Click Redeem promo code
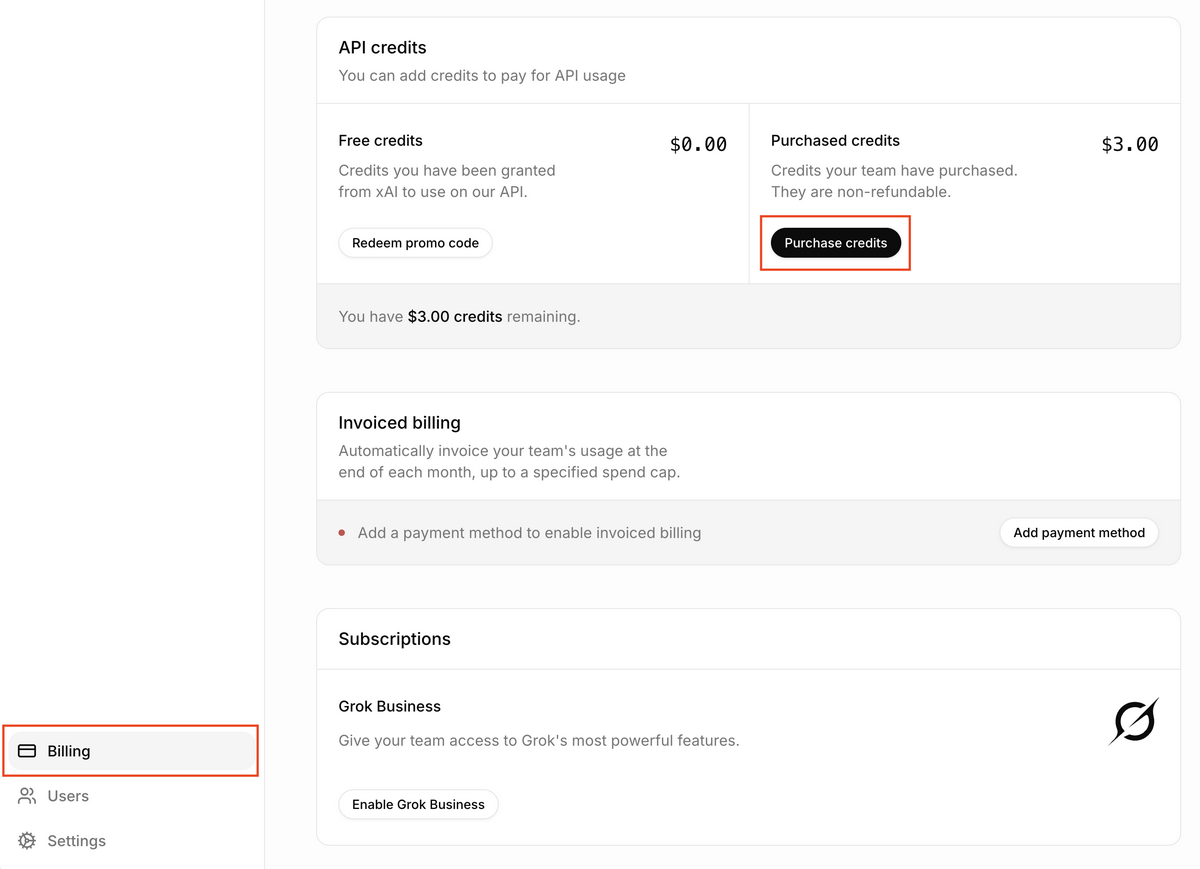Viewport: 1200px width, 869px height. (x=415, y=243)
